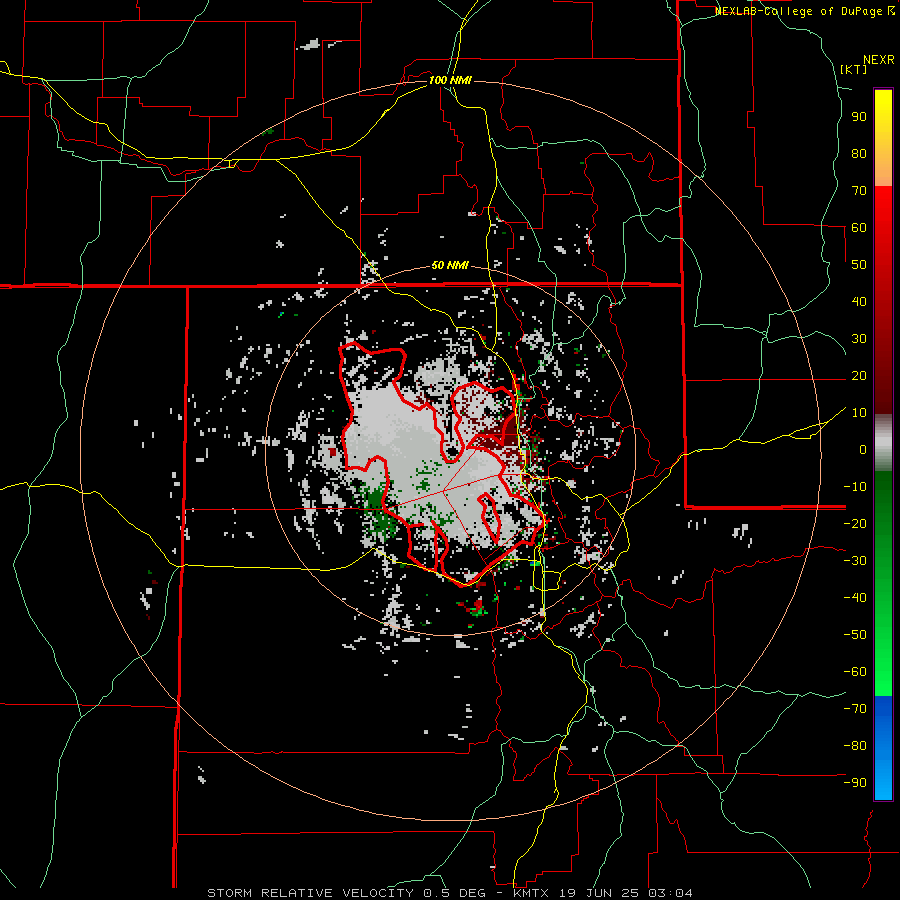Click the -50 value on the velocity scale
Viewport: 900px width, 900px height.
click(x=855, y=635)
